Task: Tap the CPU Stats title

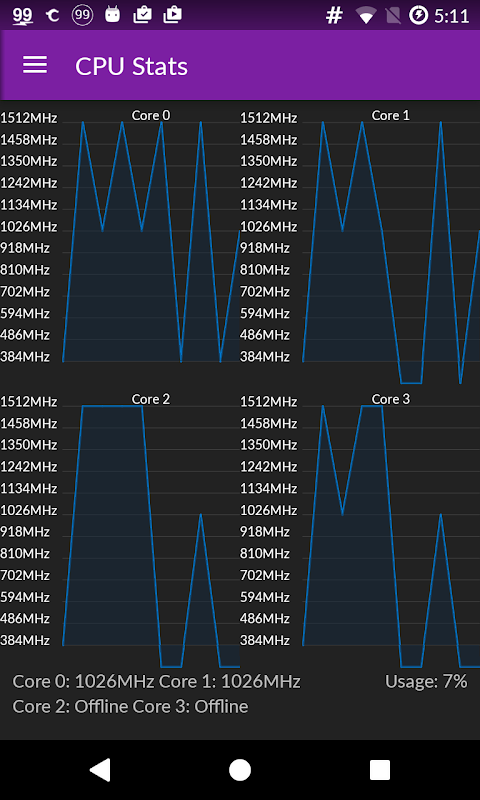Action: coord(132,66)
